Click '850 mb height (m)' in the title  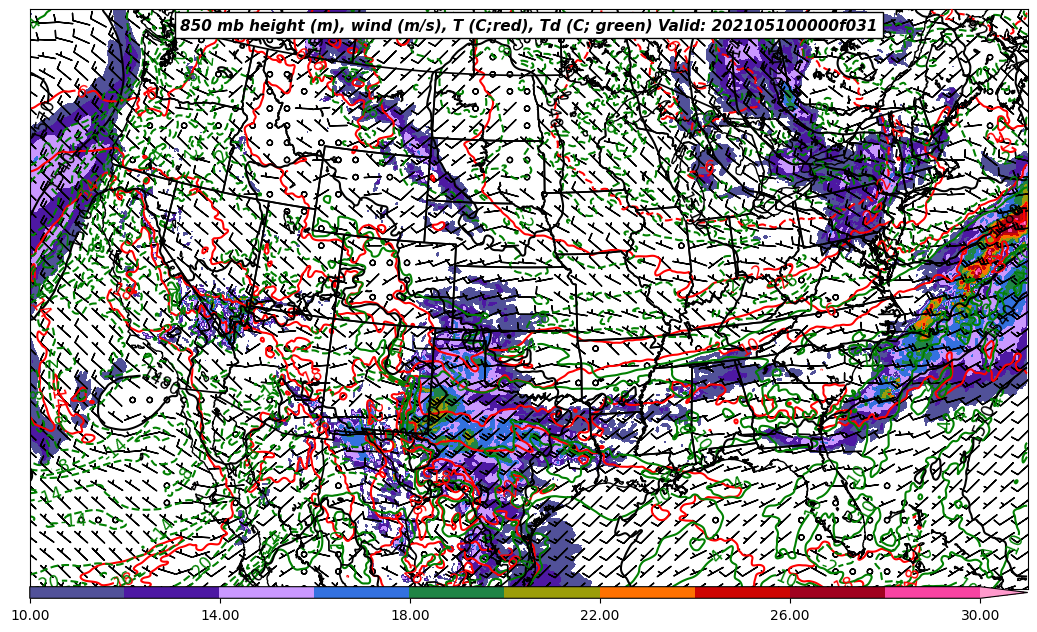250,26
